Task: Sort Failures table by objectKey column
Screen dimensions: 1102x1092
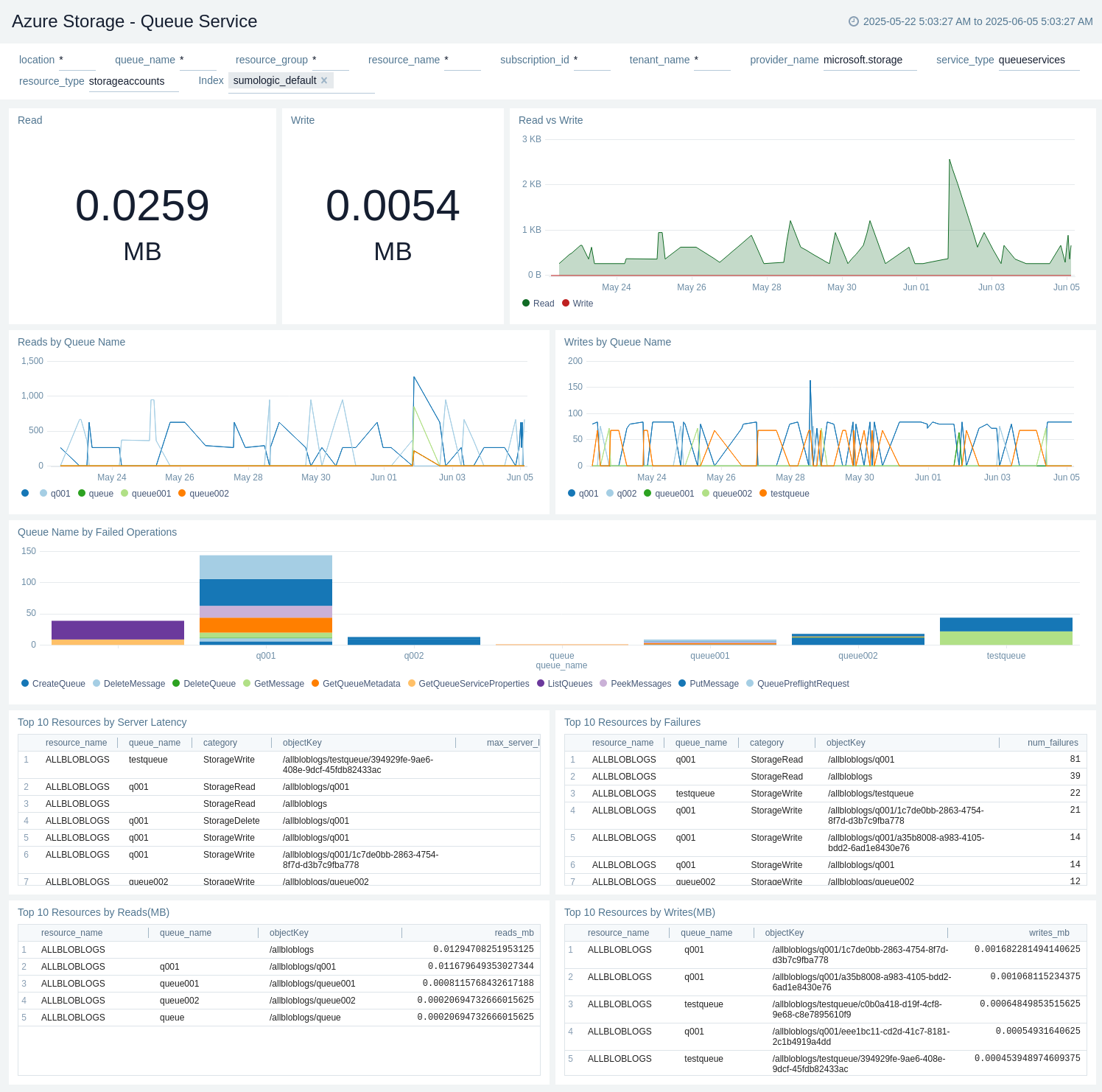Action: pyautogui.click(x=846, y=743)
